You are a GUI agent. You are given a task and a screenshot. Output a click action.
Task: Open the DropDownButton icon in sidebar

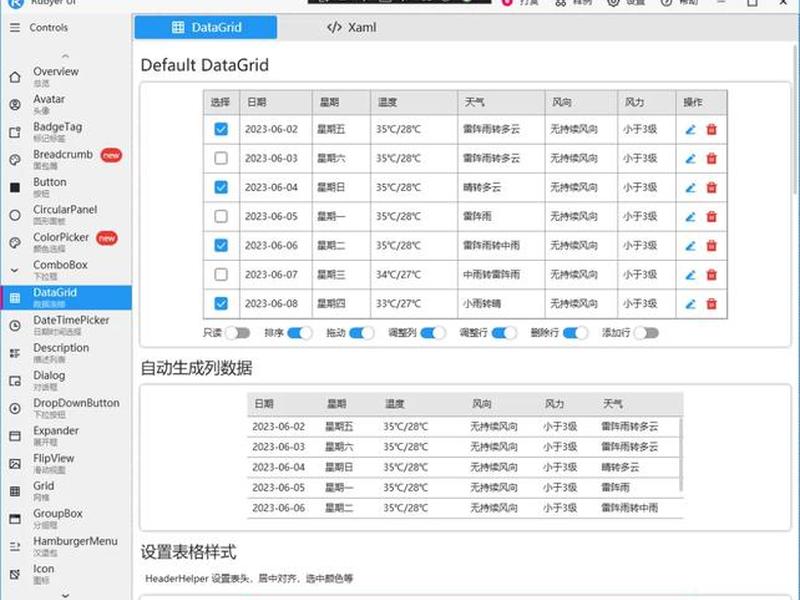(15, 408)
